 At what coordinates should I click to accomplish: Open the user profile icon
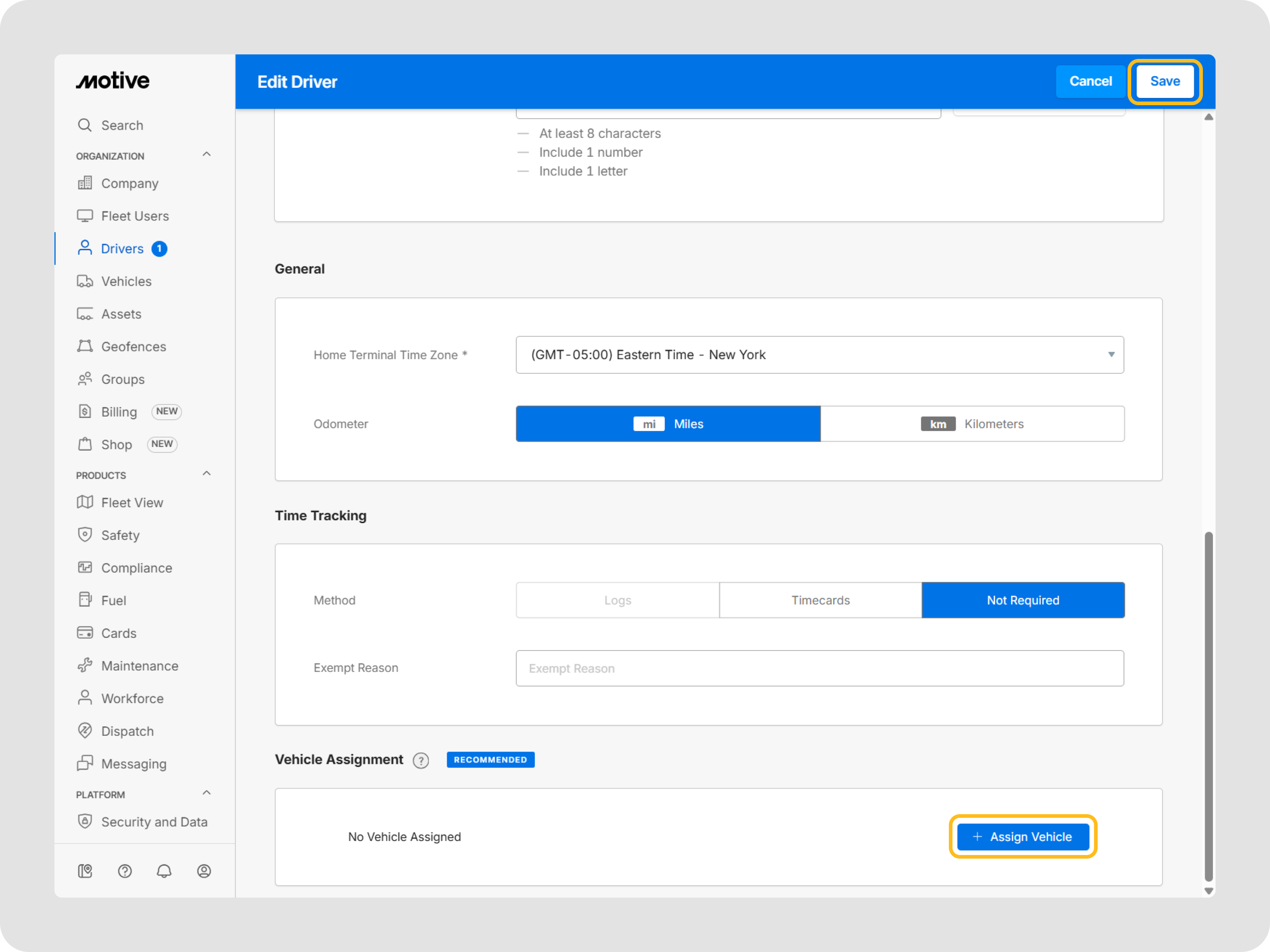204,871
